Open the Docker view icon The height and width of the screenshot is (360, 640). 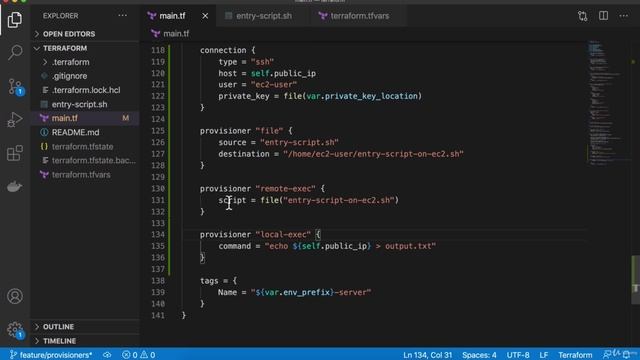pyautogui.click(x=15, y=187)
